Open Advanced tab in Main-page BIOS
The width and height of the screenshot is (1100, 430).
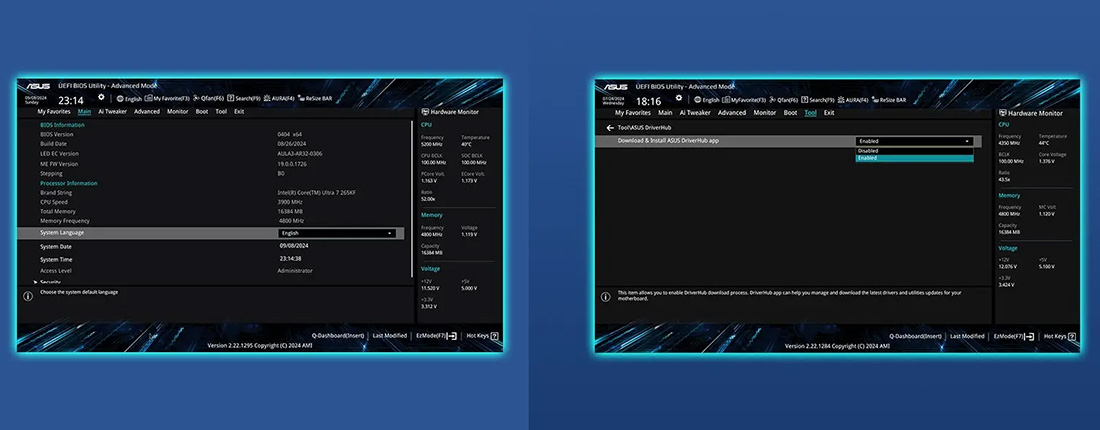coord(147,112)
